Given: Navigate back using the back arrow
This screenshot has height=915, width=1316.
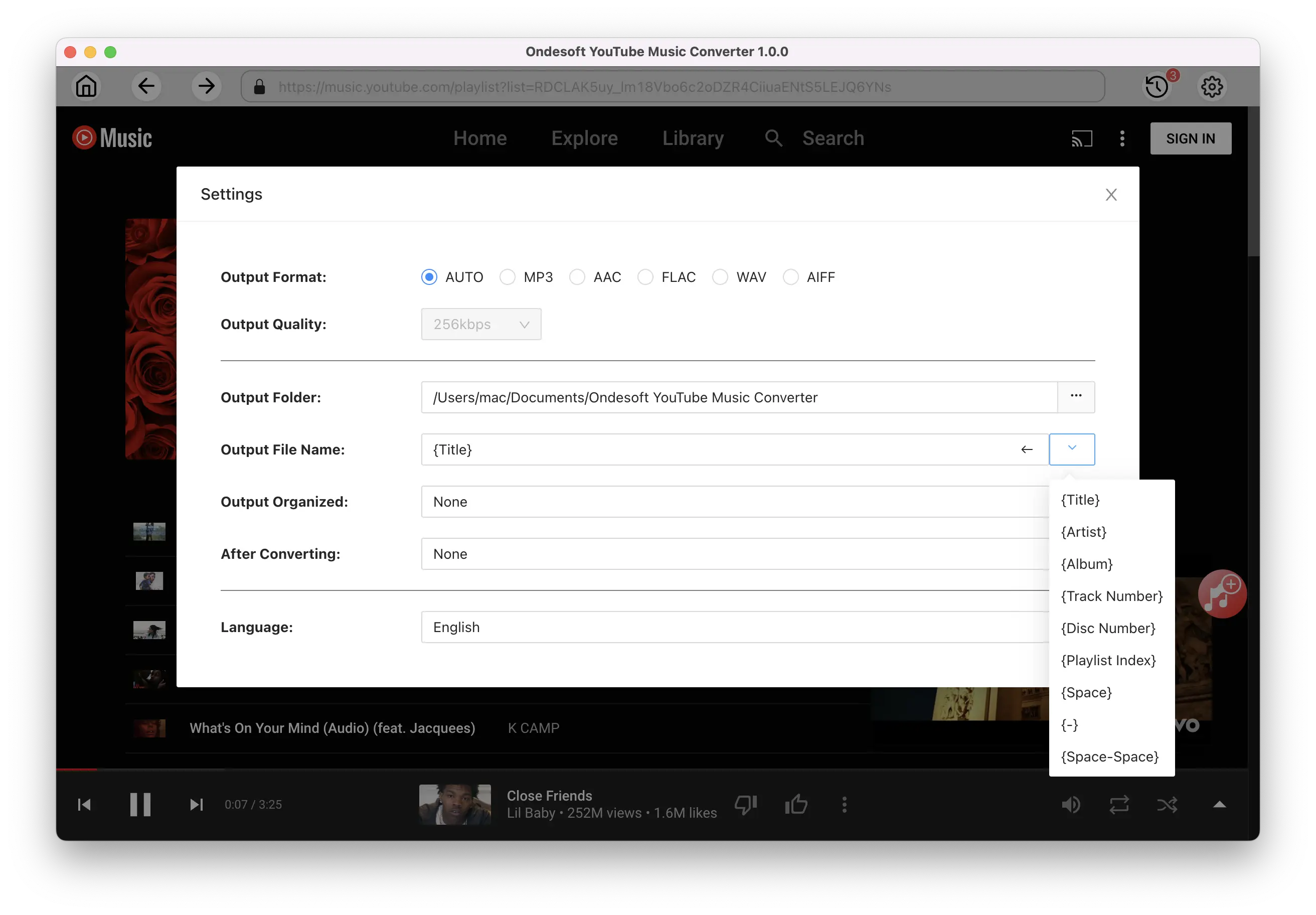Looking at the screenshot, I should click(x=147, y=86).
